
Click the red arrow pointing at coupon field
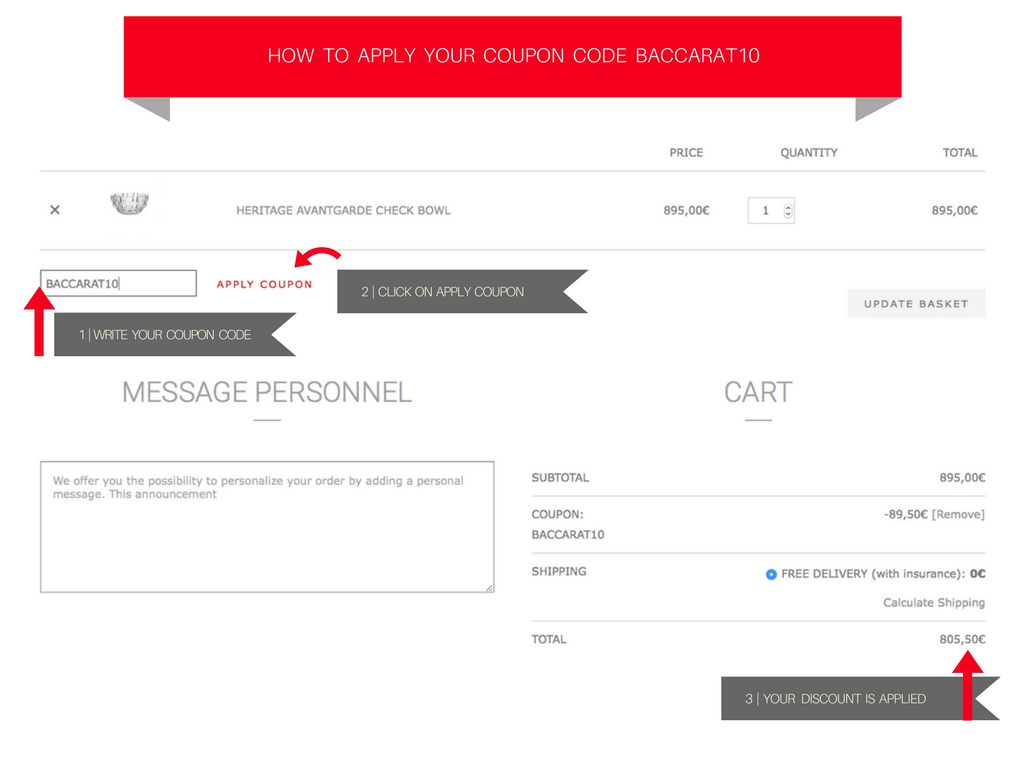(x=39, y=320)
